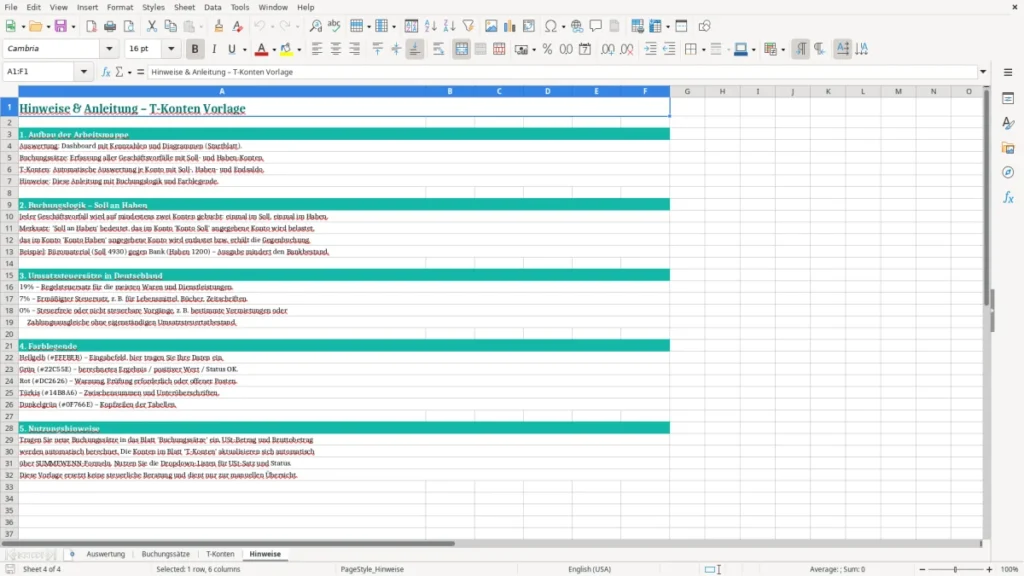Screen dimensions: 1024x576
Task: Click the Save document icon
Action: pos(61,26)
